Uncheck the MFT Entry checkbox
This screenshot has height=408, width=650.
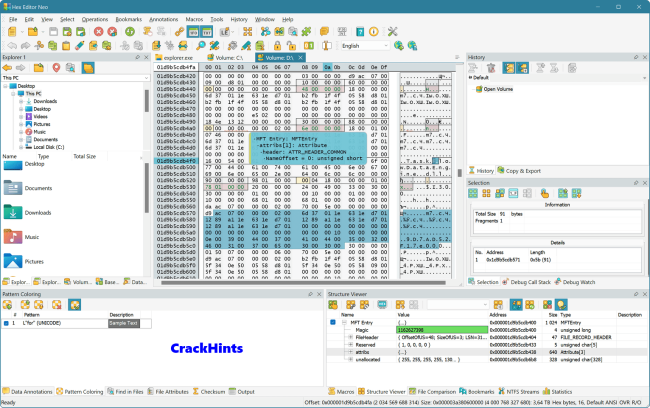click(x=333, y=322)
